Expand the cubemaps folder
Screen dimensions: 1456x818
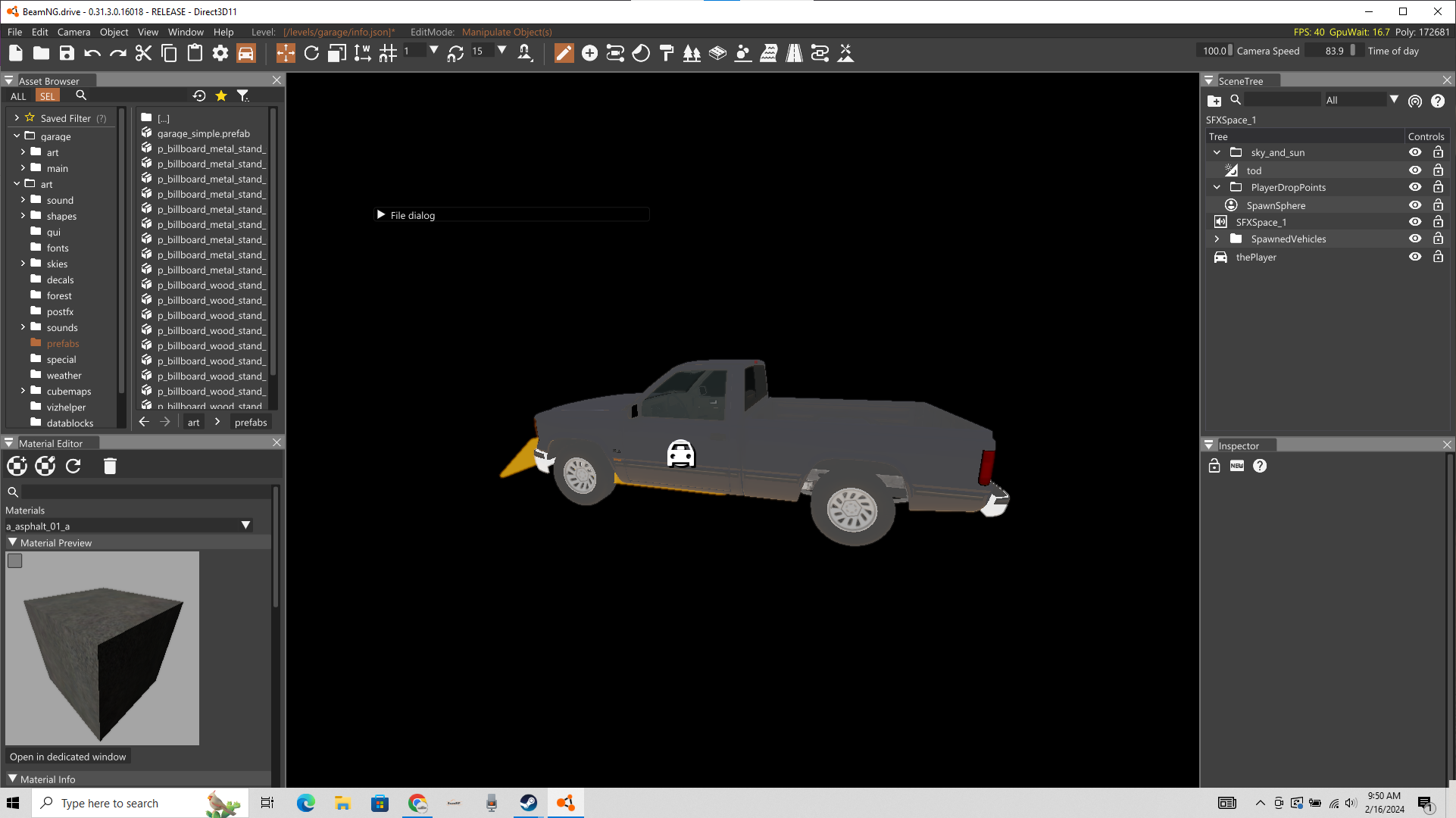(x=23, y=391)
